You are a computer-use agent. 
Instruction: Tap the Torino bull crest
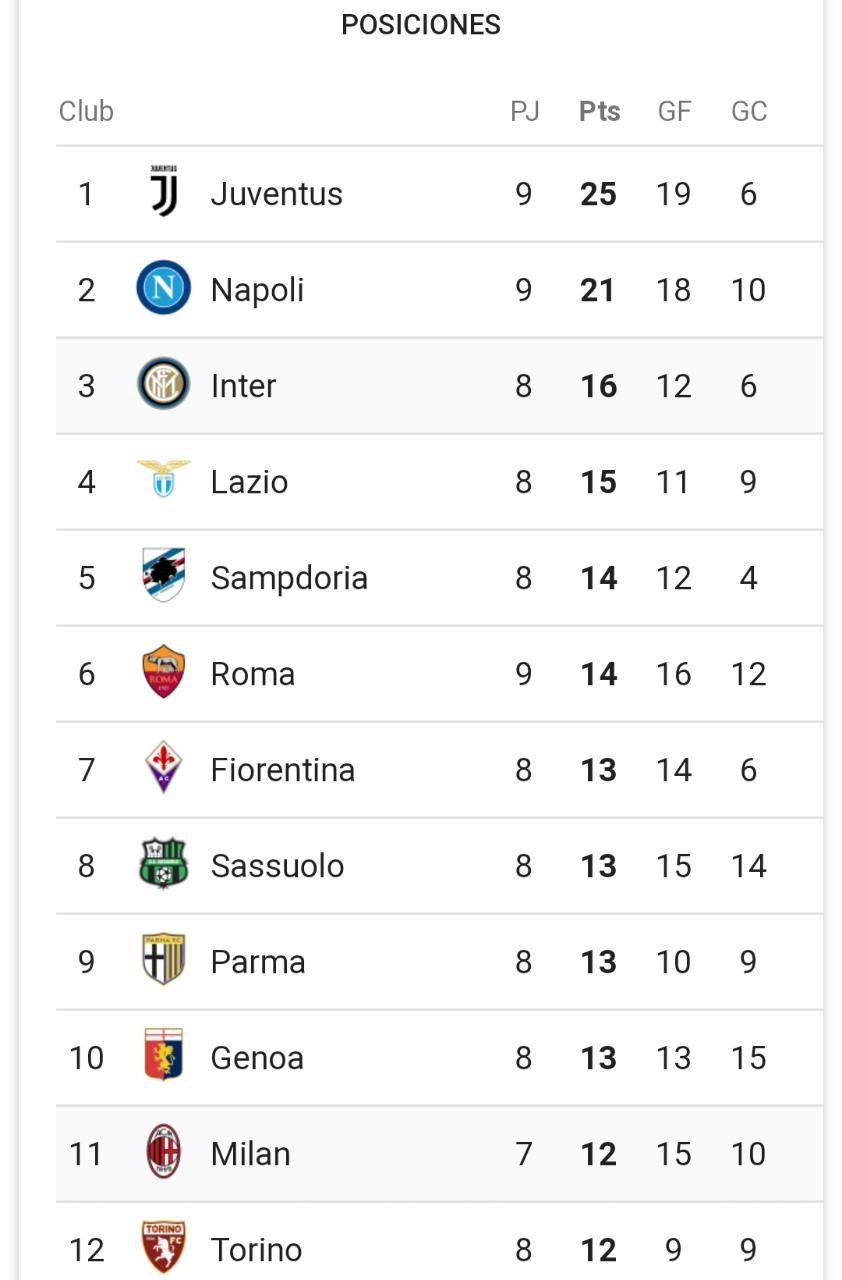click(163, 1247)
